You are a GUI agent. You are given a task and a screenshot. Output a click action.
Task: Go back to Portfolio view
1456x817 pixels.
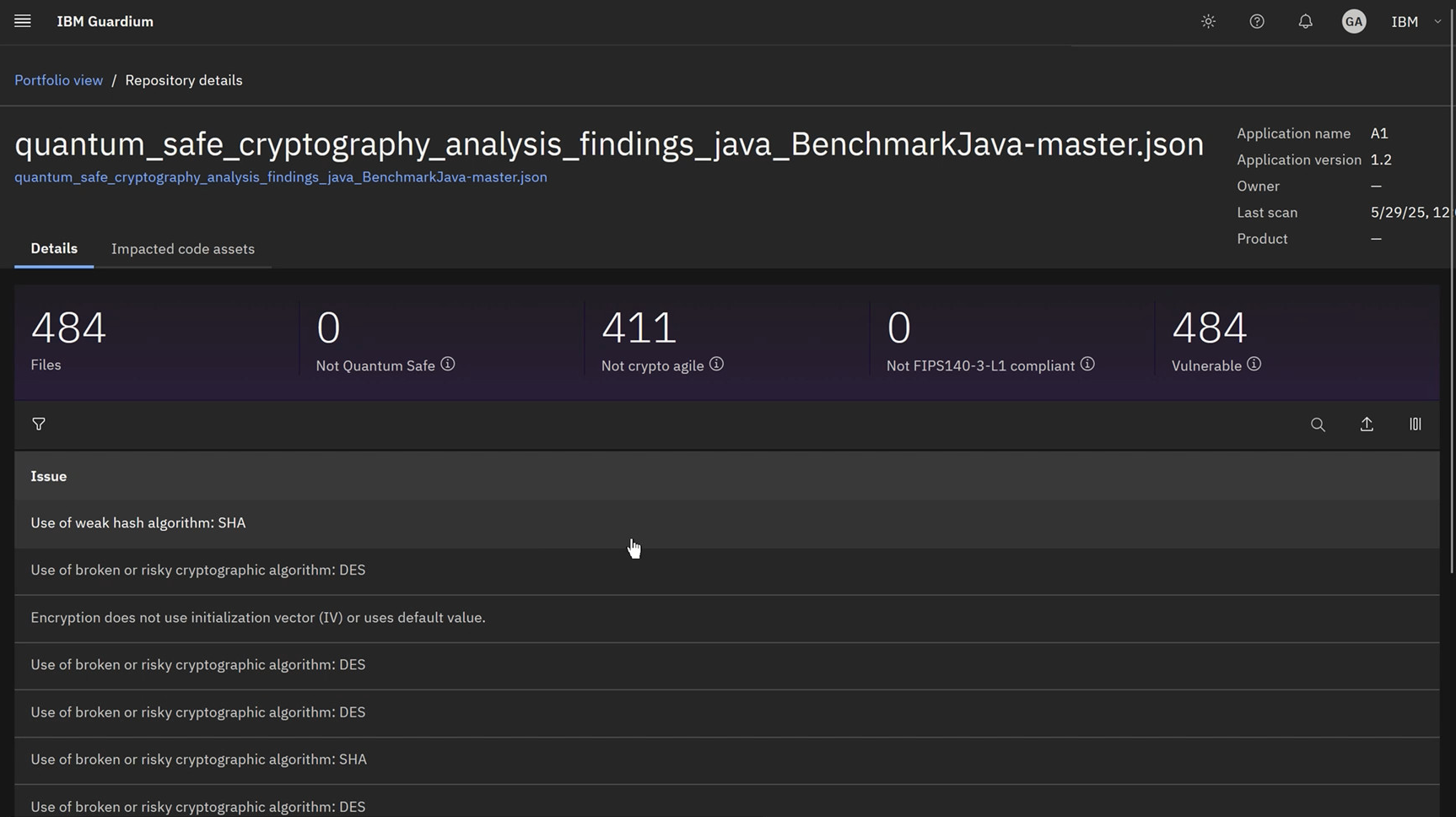(x=58, y=80)
